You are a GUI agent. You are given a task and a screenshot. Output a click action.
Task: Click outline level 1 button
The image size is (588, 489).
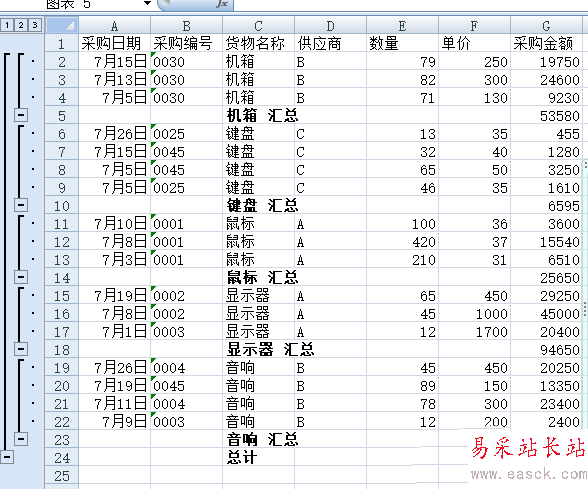tap(7, 25)
